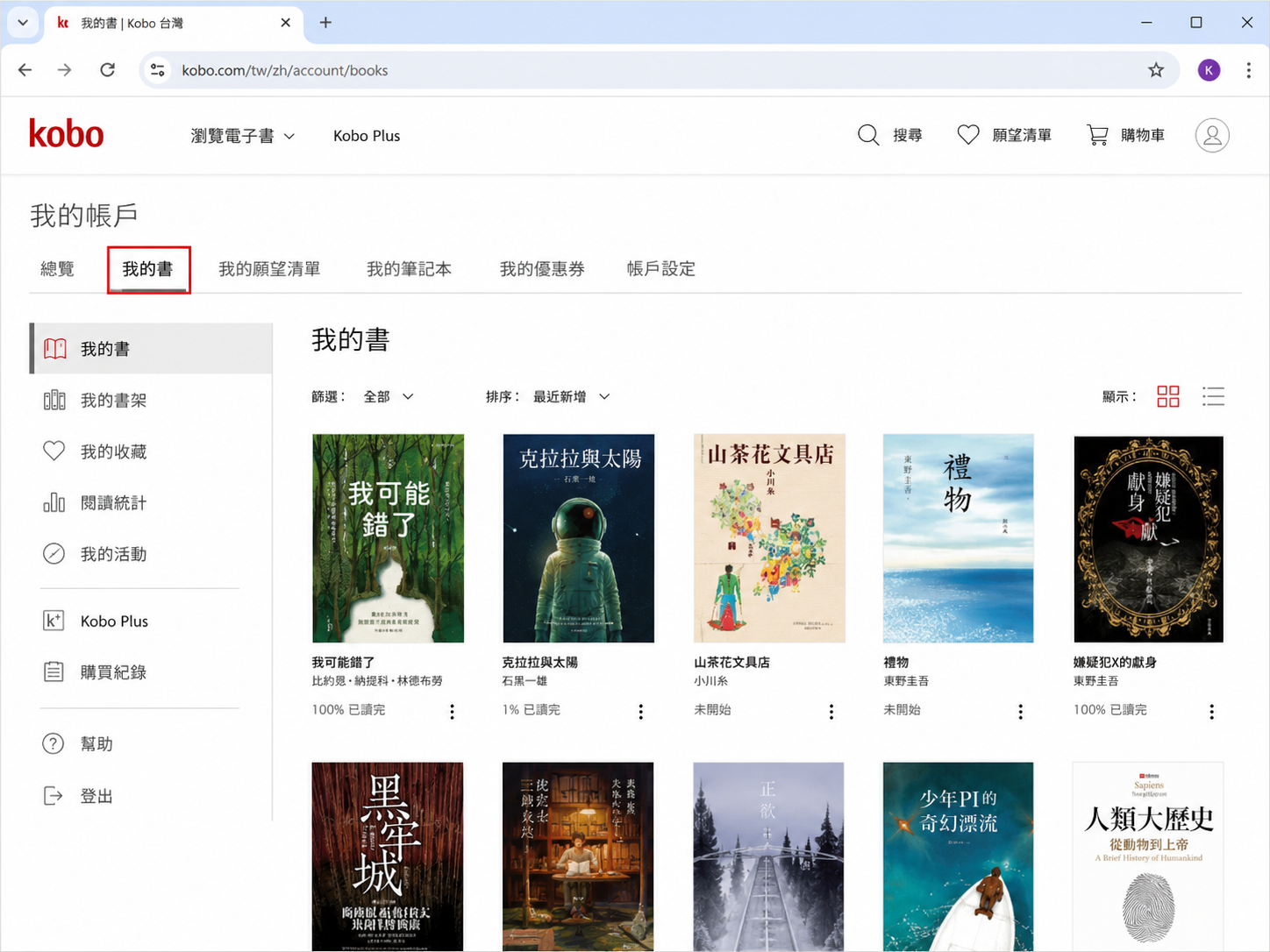Click the Kobo Plus K+ sidebar icon
Viewport: 1270px width, 952px height.
pos(54,621)
